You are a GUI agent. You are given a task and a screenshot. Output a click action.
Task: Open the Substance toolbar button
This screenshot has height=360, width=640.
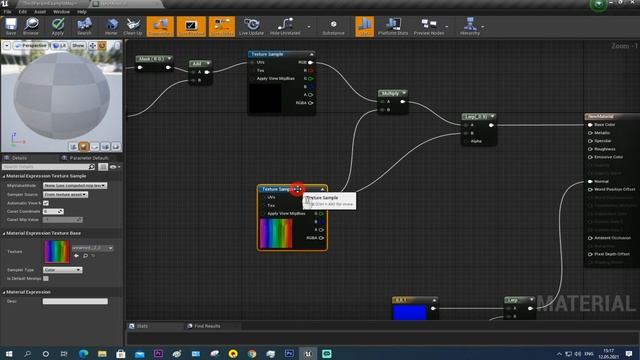coord(333,26)
